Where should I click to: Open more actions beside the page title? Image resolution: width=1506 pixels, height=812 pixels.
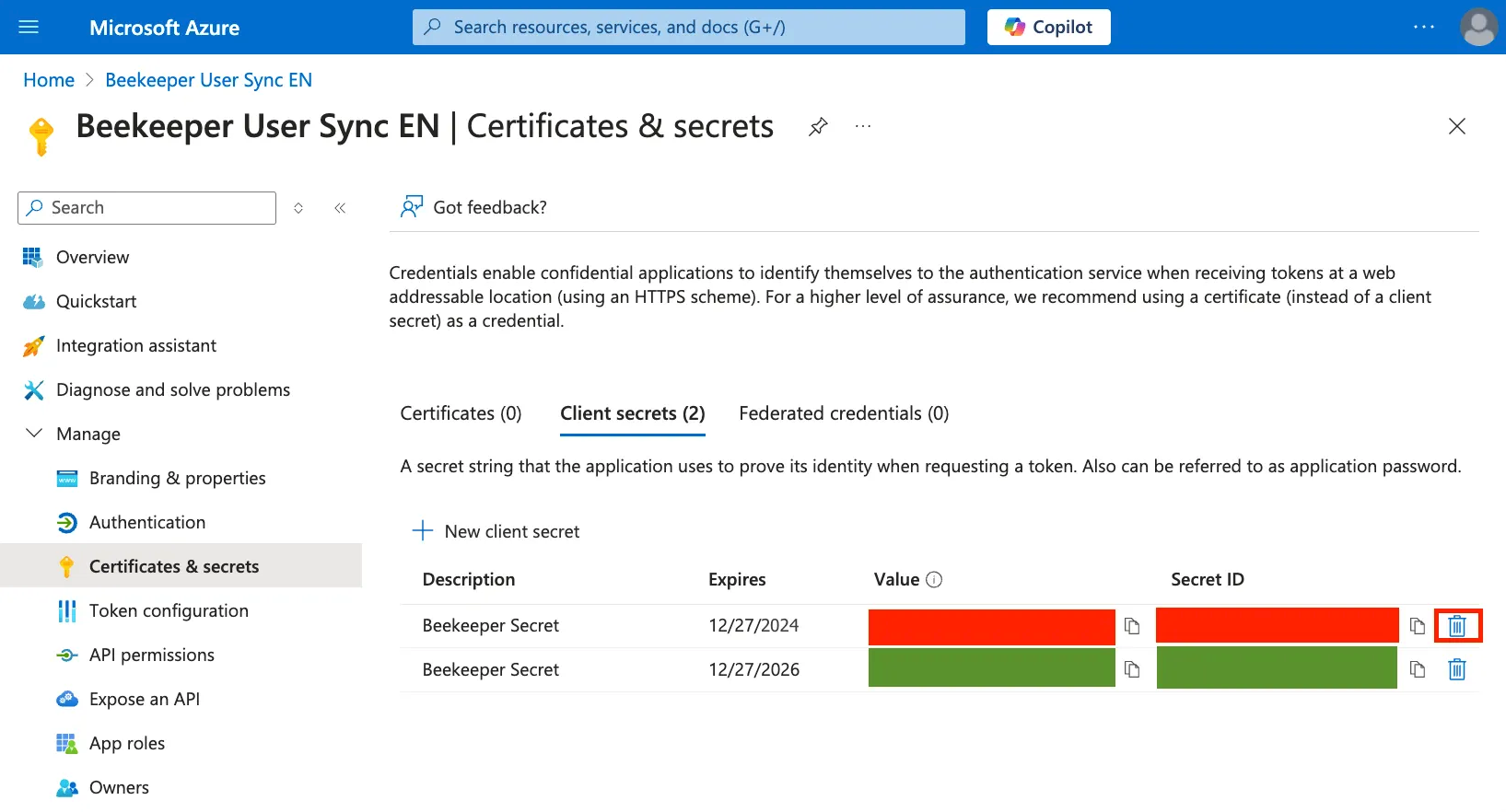tap(862, 126)
